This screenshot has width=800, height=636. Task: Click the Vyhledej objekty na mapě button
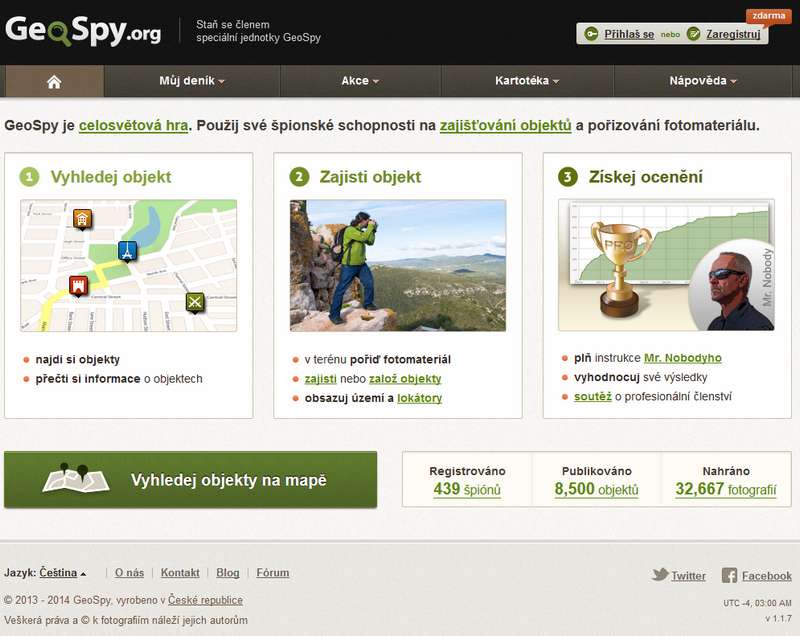190,479
